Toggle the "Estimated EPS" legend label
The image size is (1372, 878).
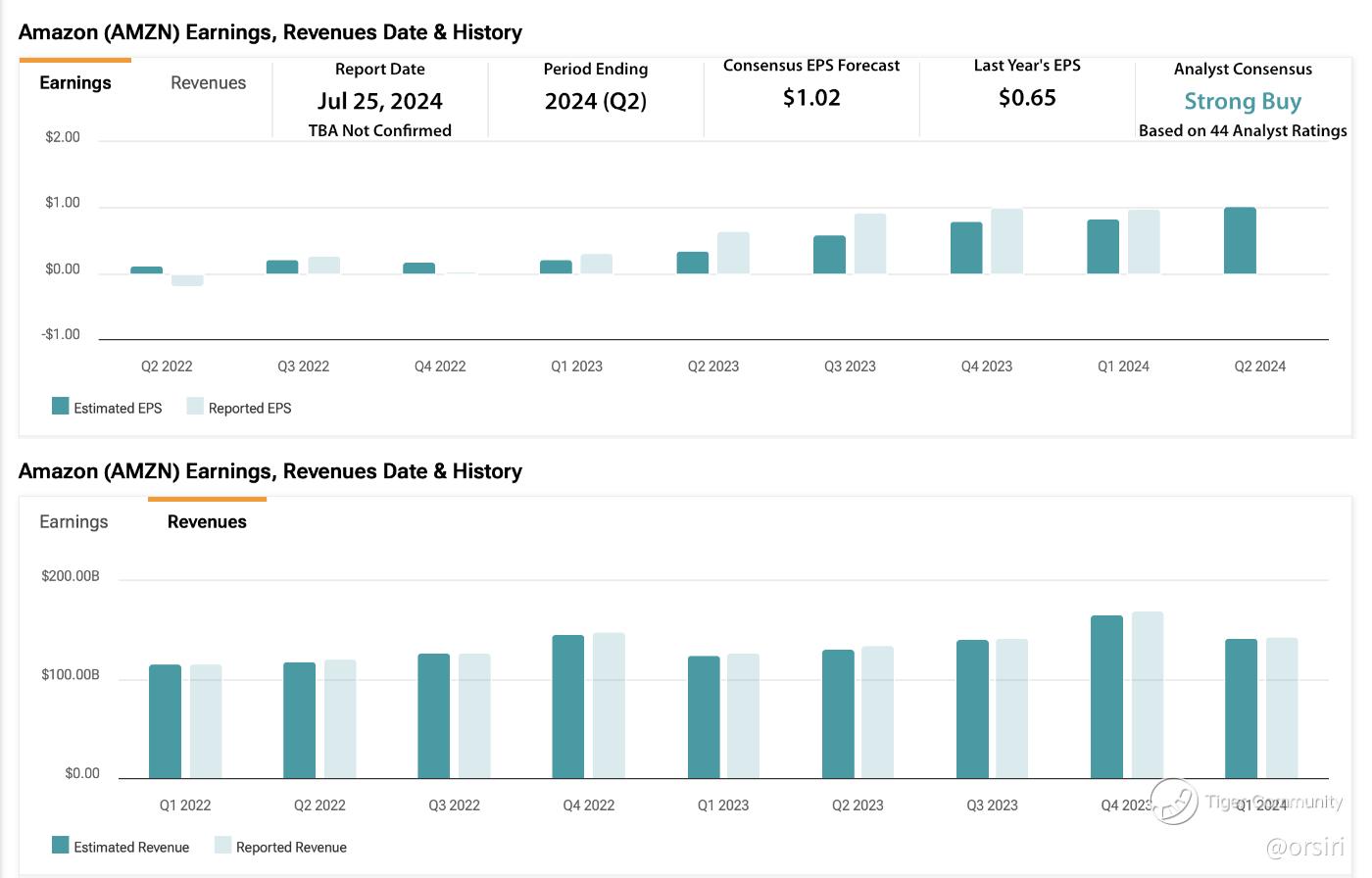[118, 409]
